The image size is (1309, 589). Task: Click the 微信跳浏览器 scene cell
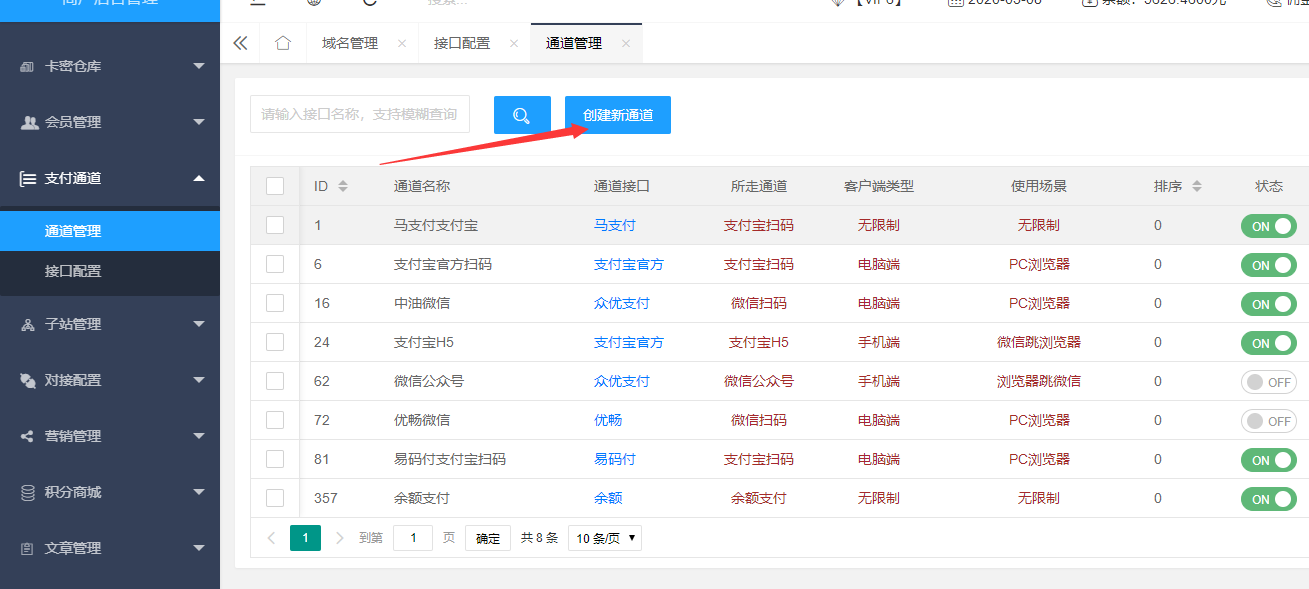coord(1039,342)
